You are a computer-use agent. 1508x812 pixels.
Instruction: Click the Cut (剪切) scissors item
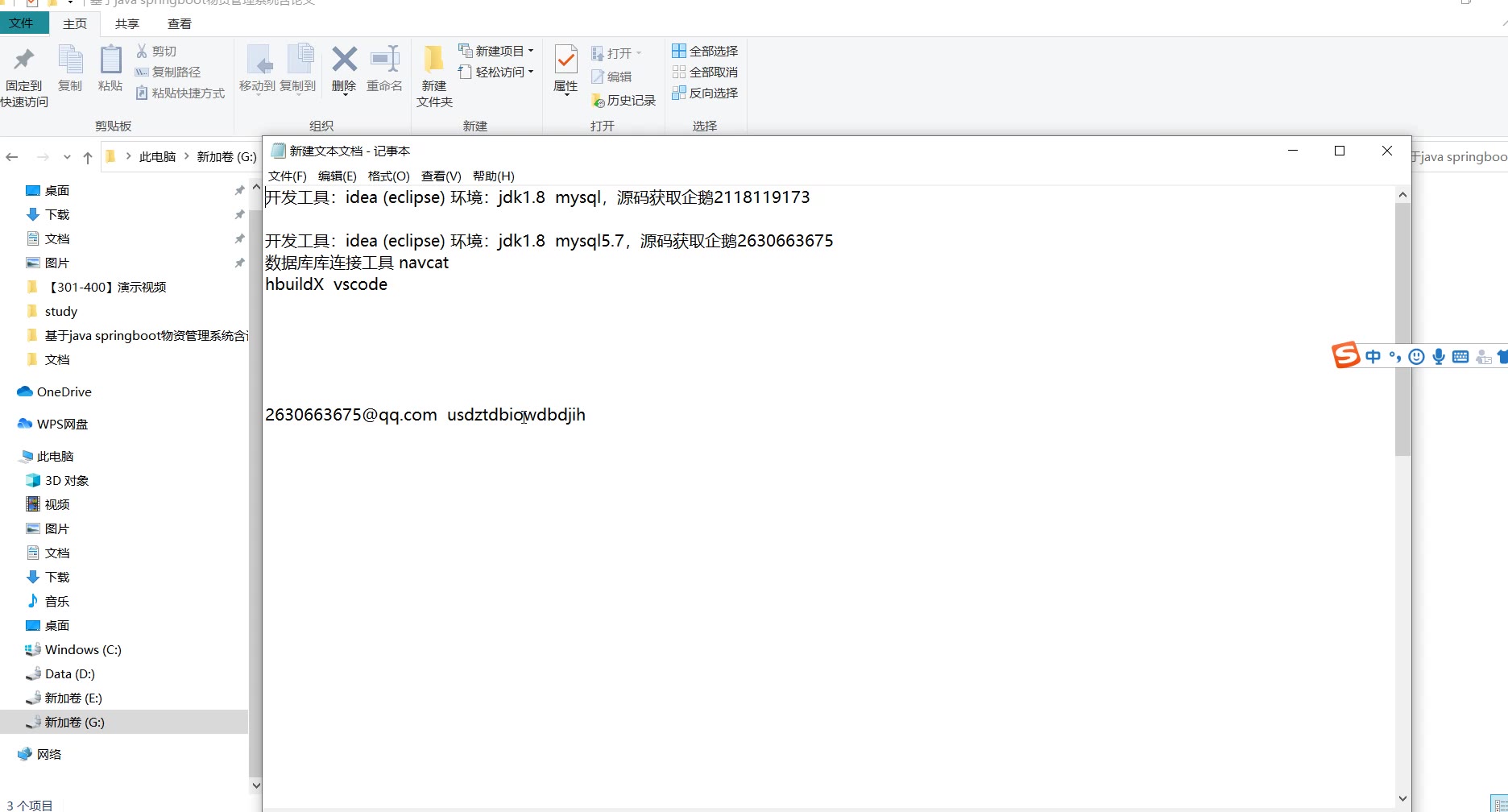[x=156, y=51]
